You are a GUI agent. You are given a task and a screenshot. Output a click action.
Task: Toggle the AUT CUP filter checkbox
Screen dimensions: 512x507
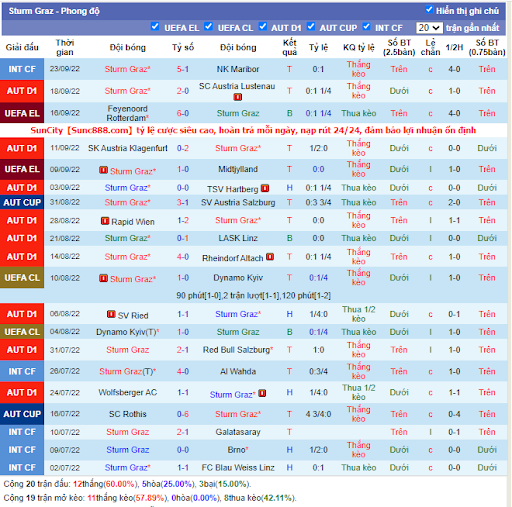311,26
